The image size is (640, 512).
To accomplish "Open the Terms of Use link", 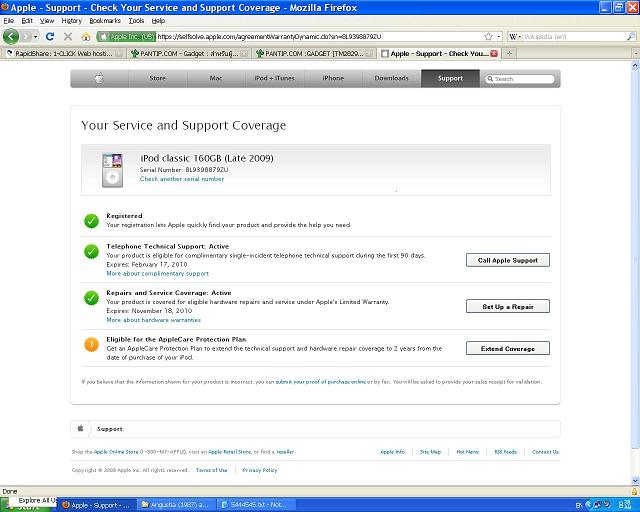I will (x=211, y=470).
